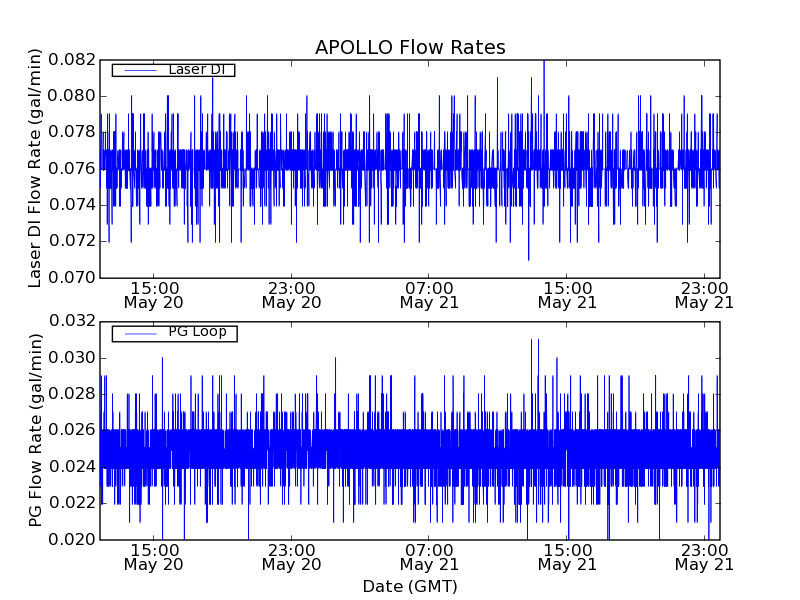Image resolution: width=800 pixels, height=600 pixels.
Task: Select the "Date (GMT)" x-axis label
Action: pos(410,586)
